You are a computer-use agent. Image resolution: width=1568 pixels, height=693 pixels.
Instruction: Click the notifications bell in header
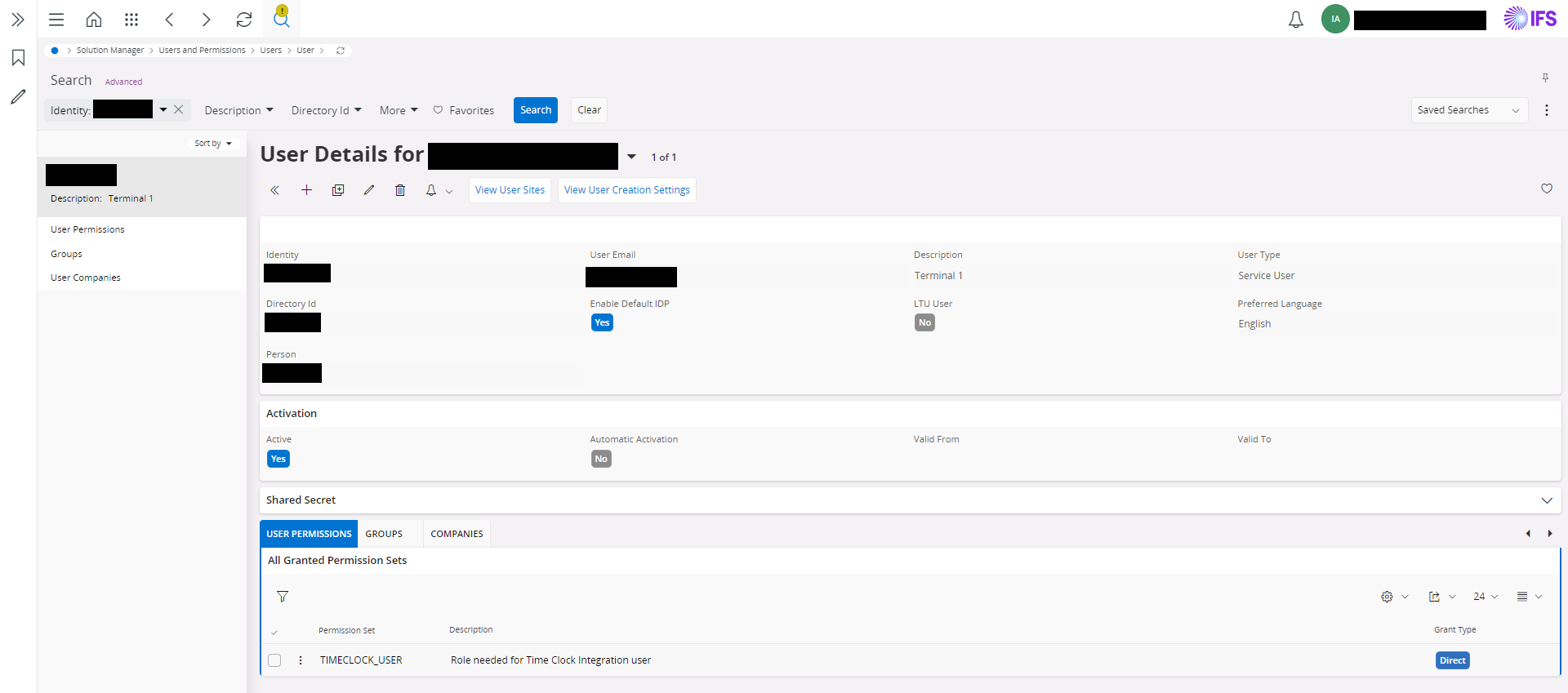point(1295,20)
